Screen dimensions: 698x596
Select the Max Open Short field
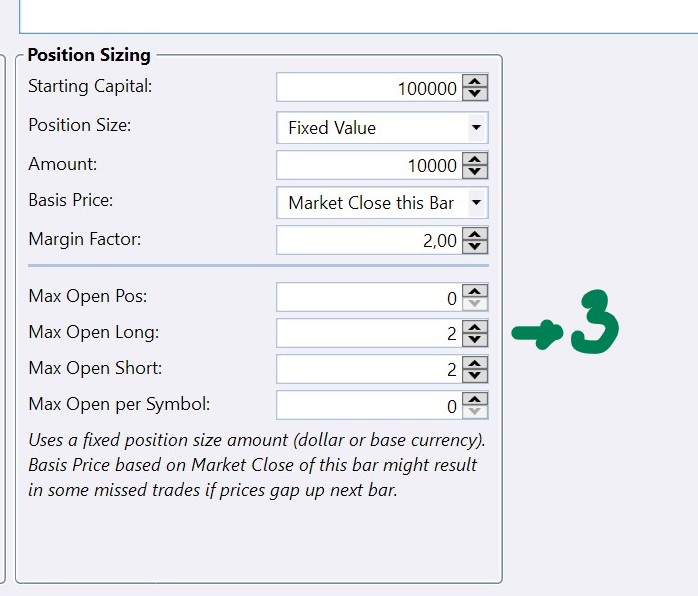(368, 369)
